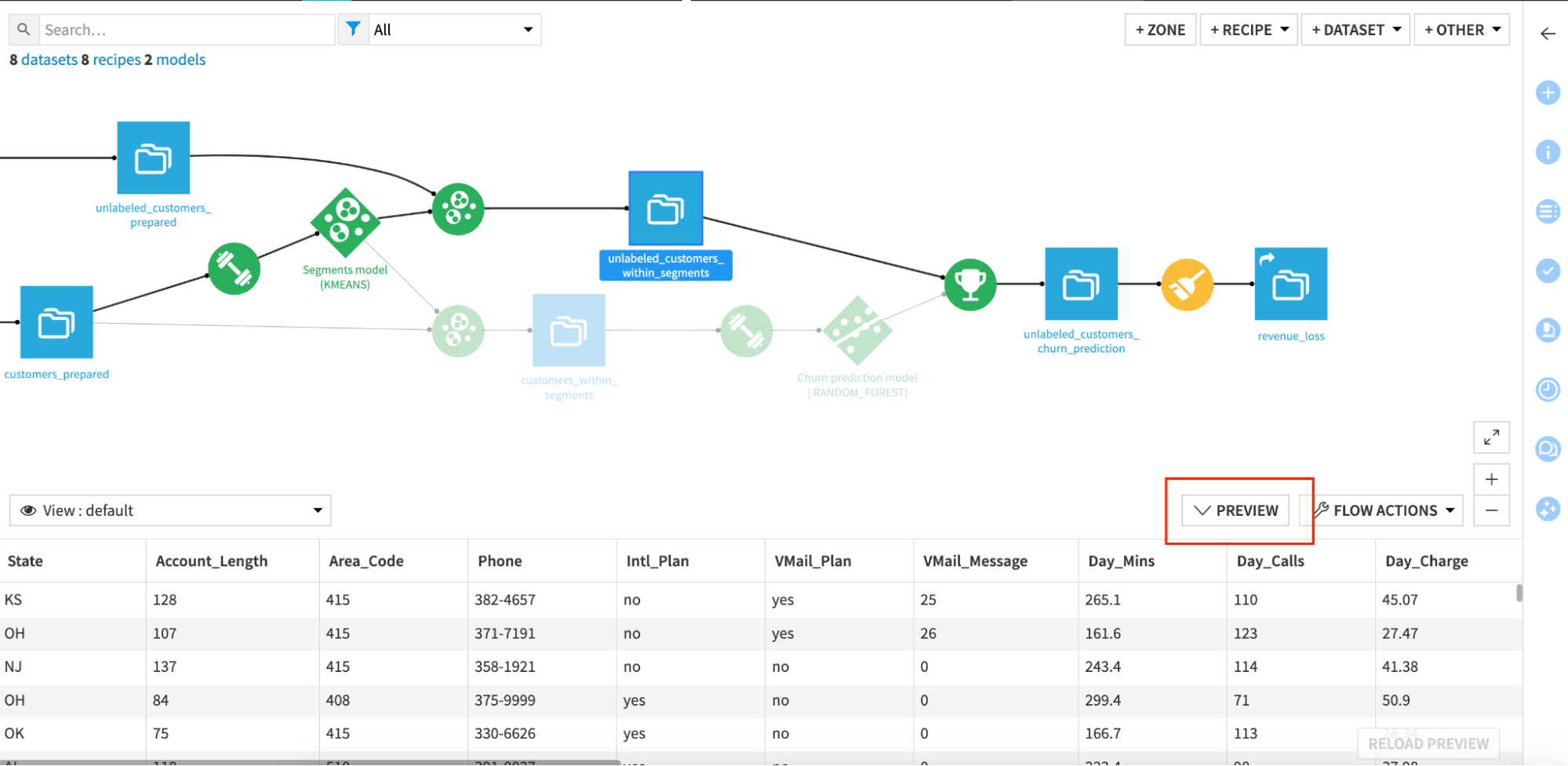This screenshot has height=766, width=1568.
Task: Select the yellow prepare recipe broom icon
Action: [1186, 285]
